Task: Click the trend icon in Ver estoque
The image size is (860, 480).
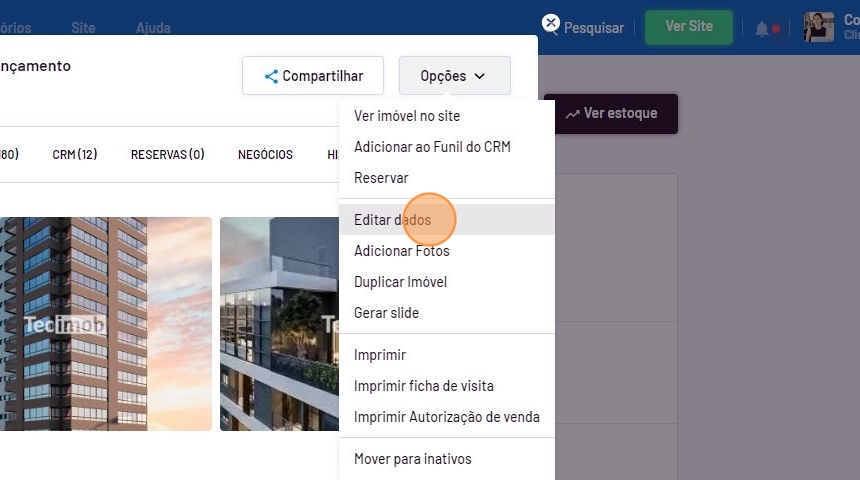Action: [572, 114]
